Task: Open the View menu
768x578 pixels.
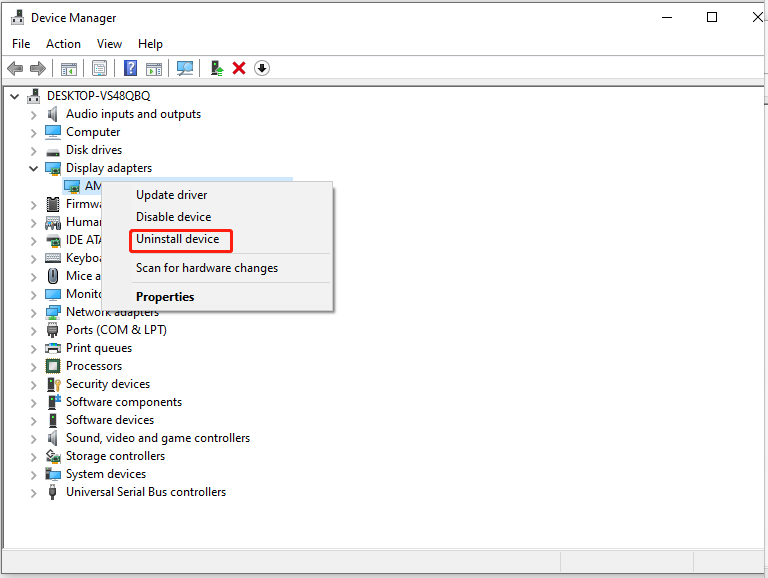Action: coord(109,44)
